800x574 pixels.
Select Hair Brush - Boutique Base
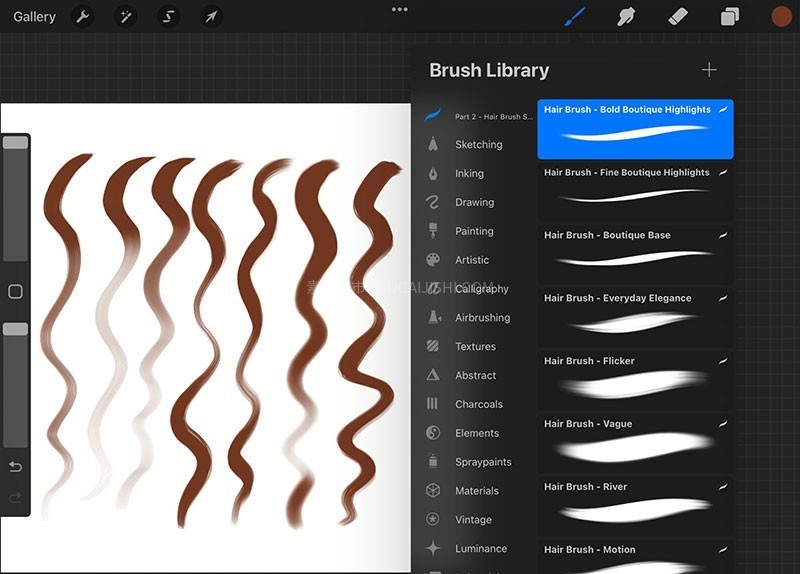635,255
